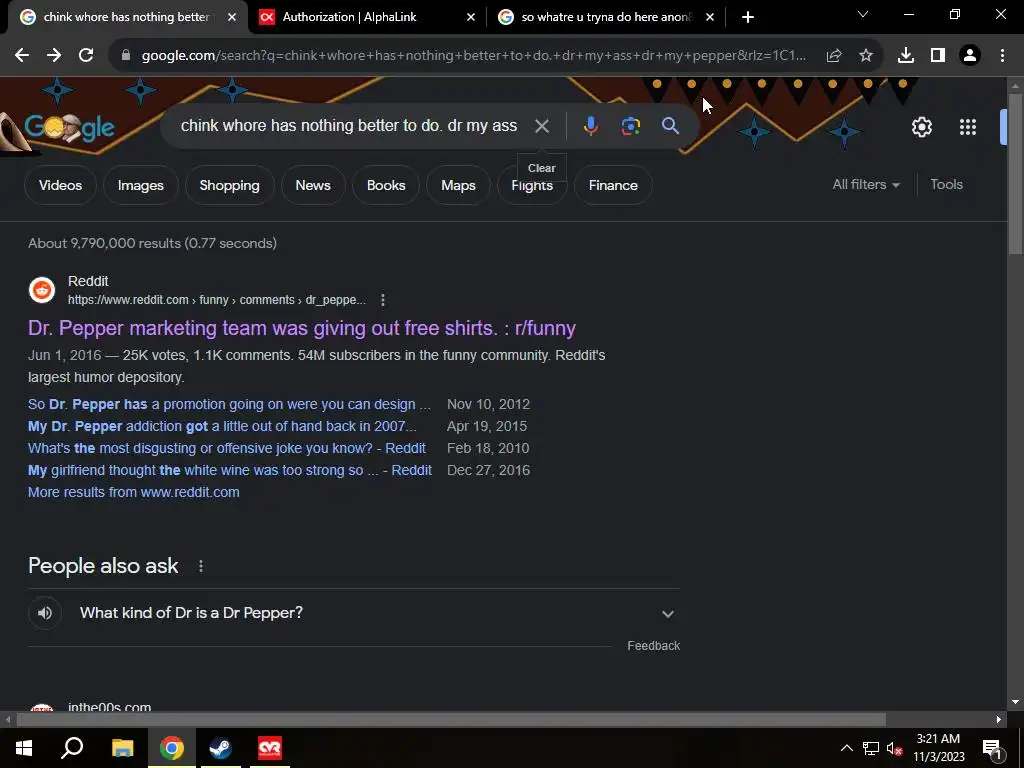Open taskbar clock and date
This screenshot has height=768, width=1024.
pyautogui.click(x=938, y=748)
